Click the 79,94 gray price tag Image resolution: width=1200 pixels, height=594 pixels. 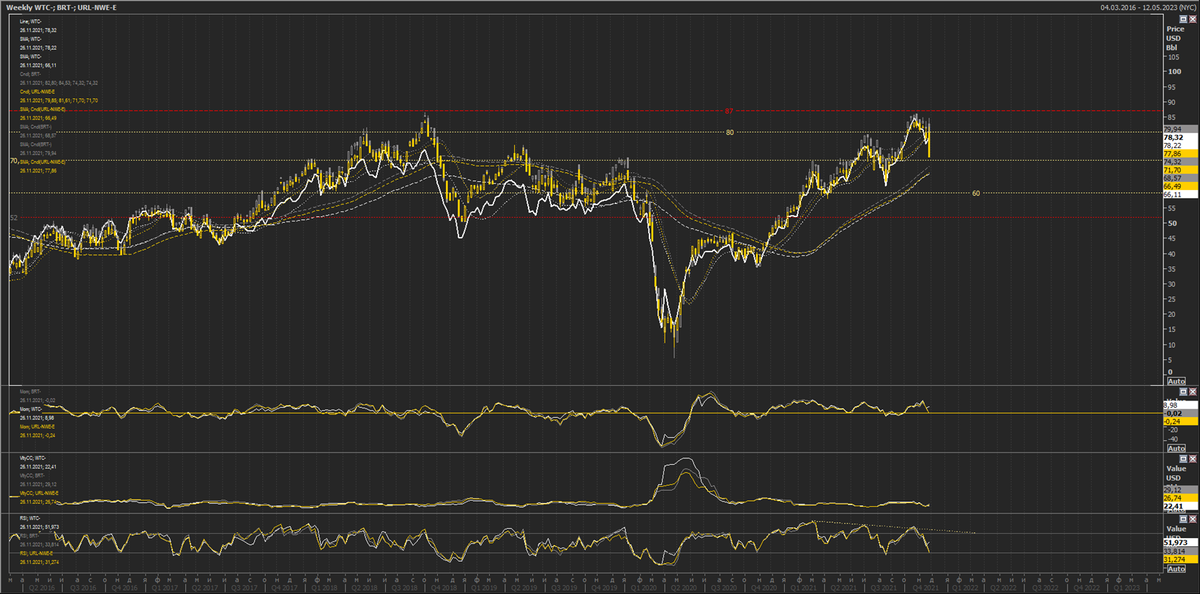point(1180,129)
